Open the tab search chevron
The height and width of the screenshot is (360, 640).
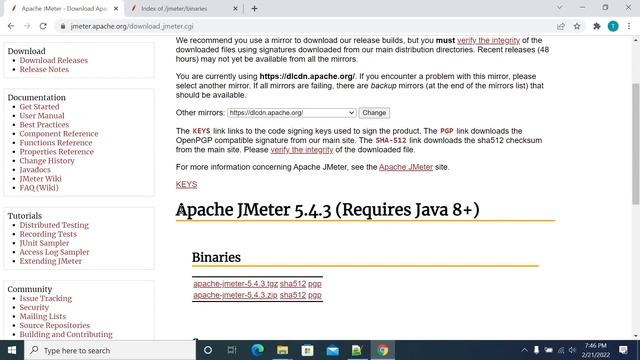[560, 7]
